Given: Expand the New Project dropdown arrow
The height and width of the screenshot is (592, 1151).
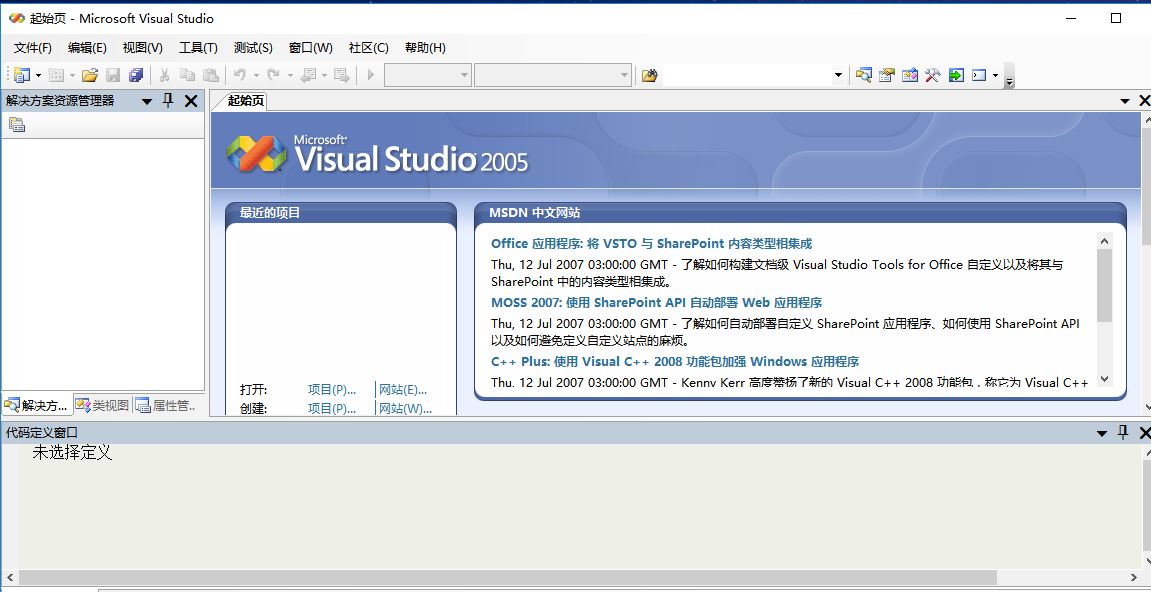Looking at the screenshot, I should tap(38, 75).
